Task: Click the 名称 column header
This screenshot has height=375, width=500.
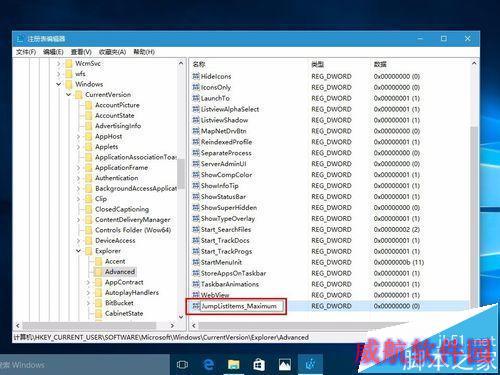Action: pyautogui.click(x=199, y=64)
